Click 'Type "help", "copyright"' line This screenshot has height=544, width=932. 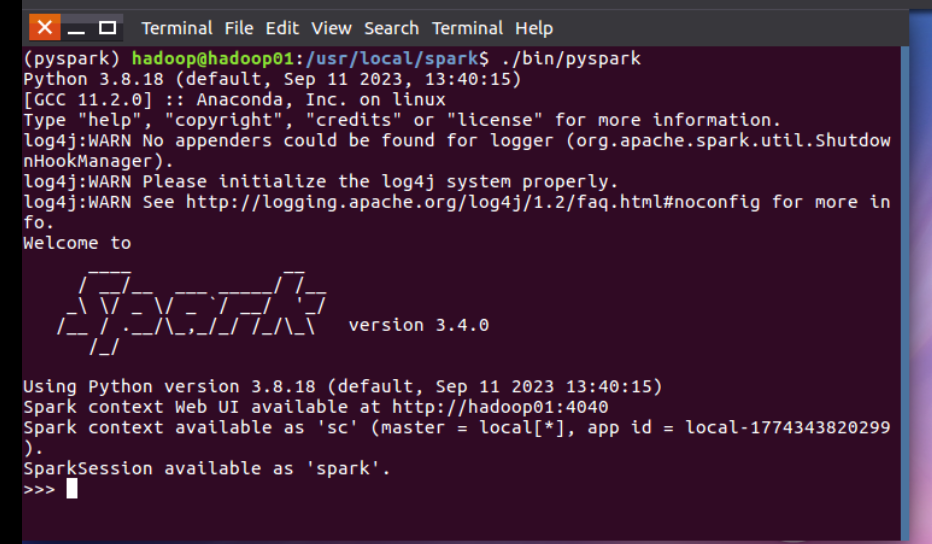pos(402,120)
